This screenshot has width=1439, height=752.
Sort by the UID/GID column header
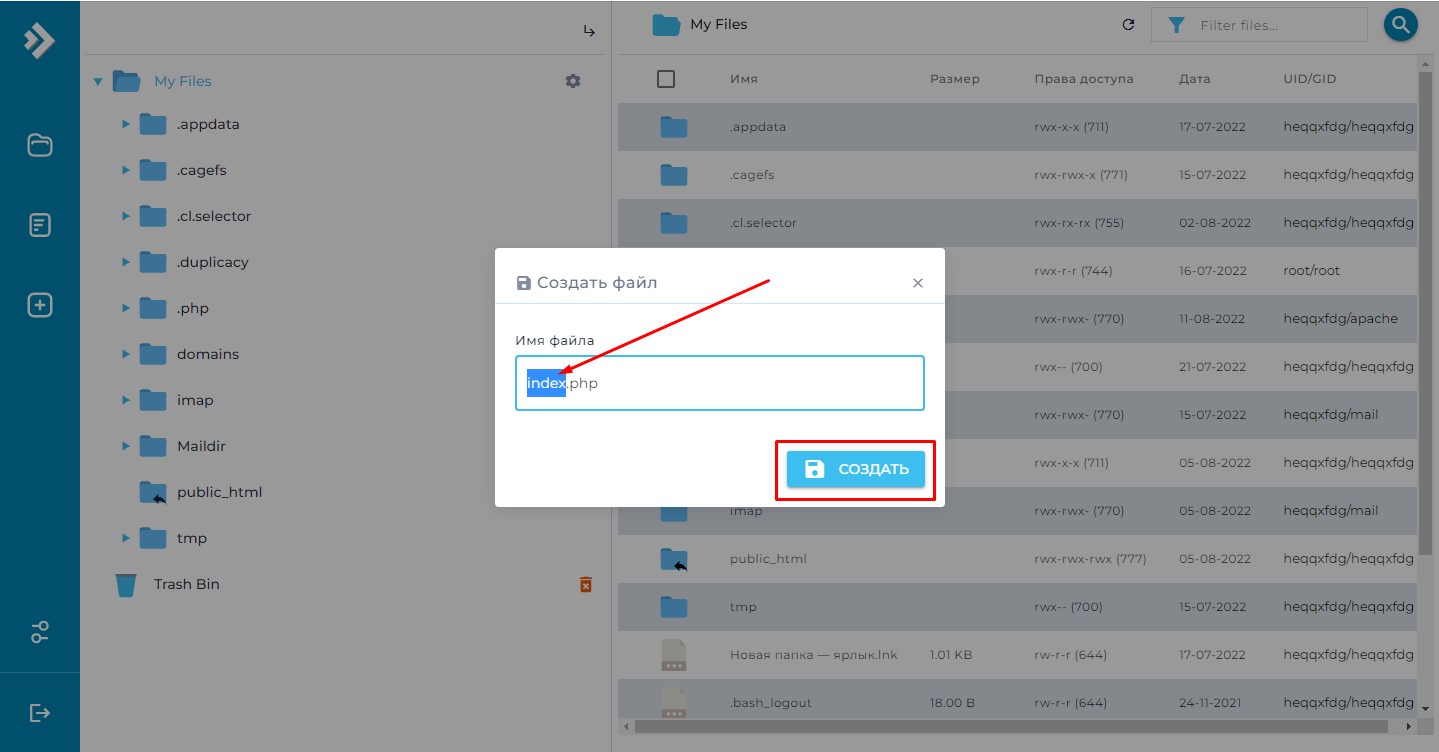point(1310,79)
